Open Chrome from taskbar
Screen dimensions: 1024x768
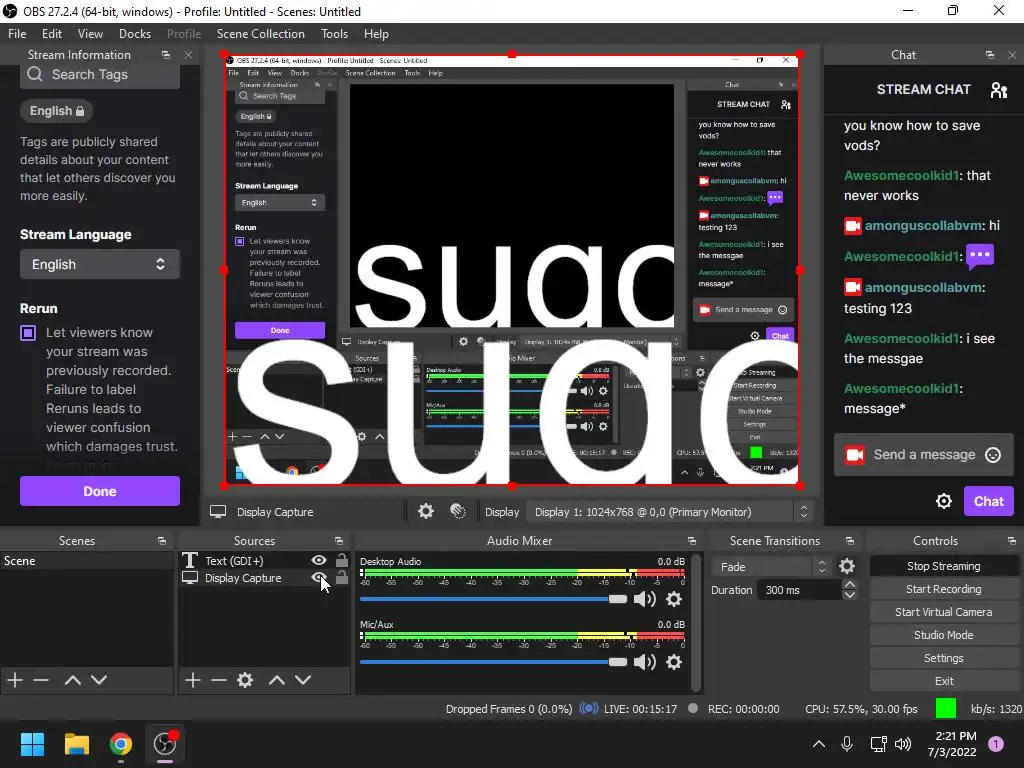(x=120, y=744)
